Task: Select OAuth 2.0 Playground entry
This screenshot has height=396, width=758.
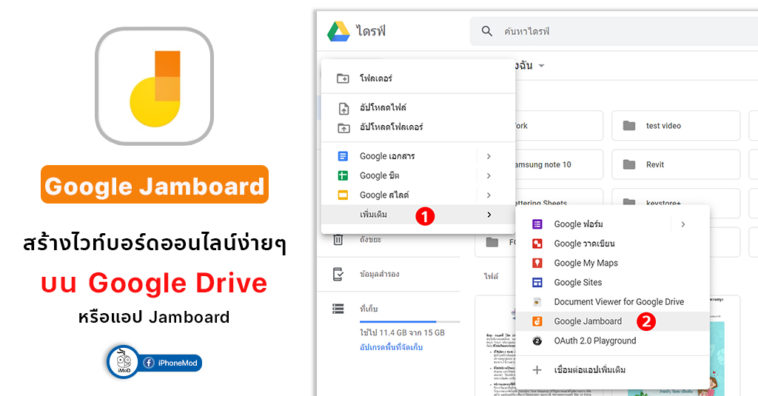Action: tap(613, 341)
